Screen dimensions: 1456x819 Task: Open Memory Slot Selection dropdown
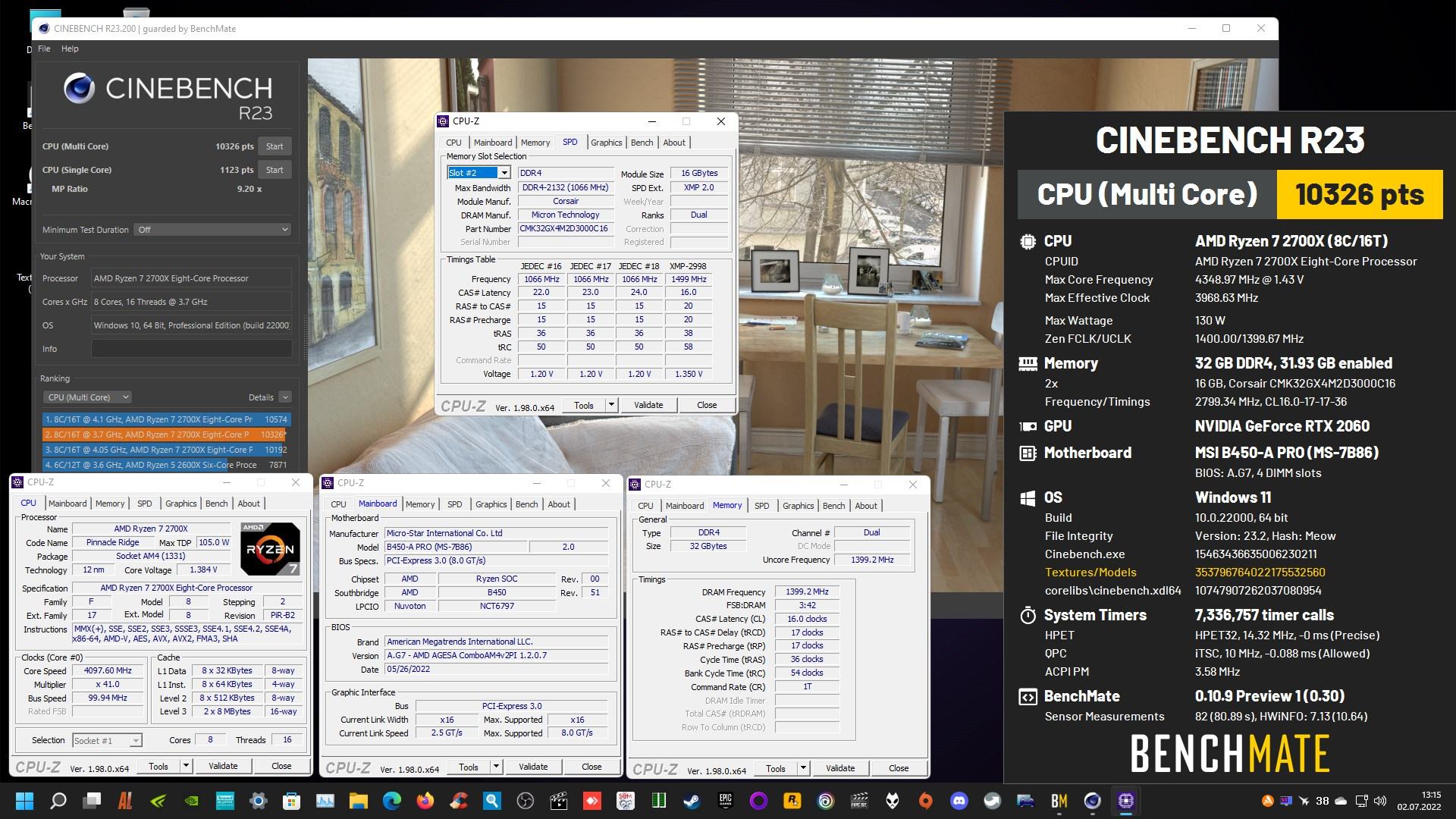click(x=504, y=173)
